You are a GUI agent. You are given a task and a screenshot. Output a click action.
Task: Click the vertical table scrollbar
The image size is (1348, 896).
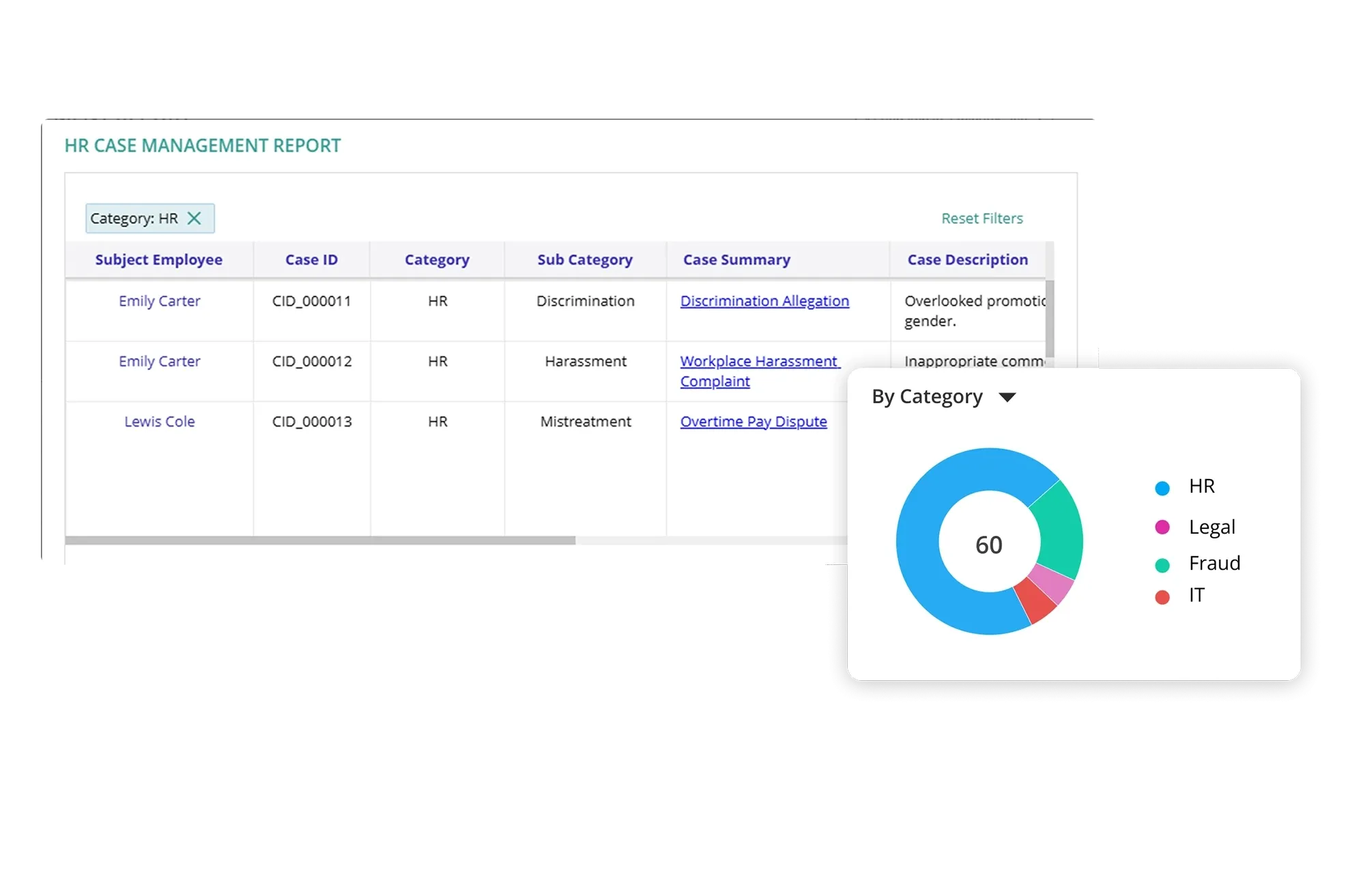pos(1050,317)
